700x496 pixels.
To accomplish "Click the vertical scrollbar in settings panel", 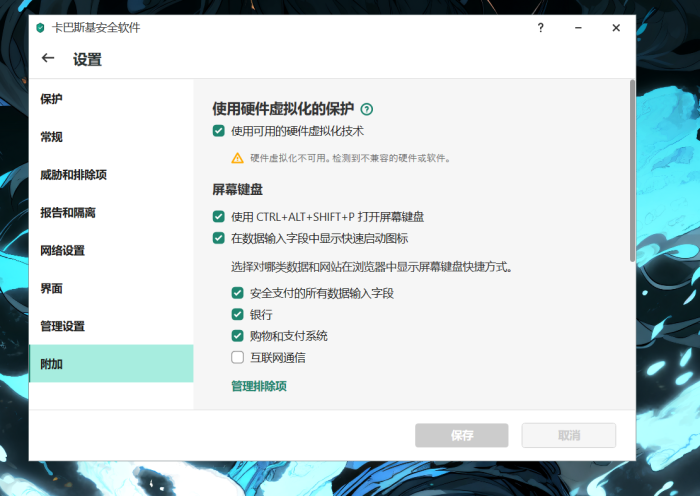I will click(632, 171).
